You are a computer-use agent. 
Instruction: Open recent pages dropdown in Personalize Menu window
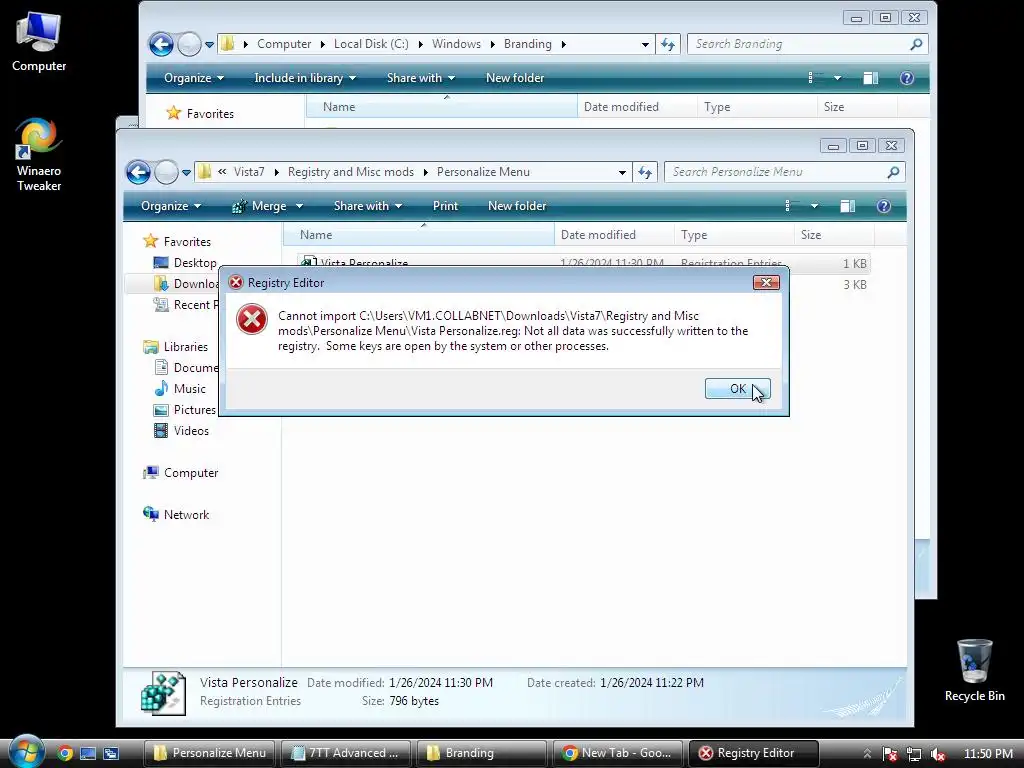(x=186, y=172)
